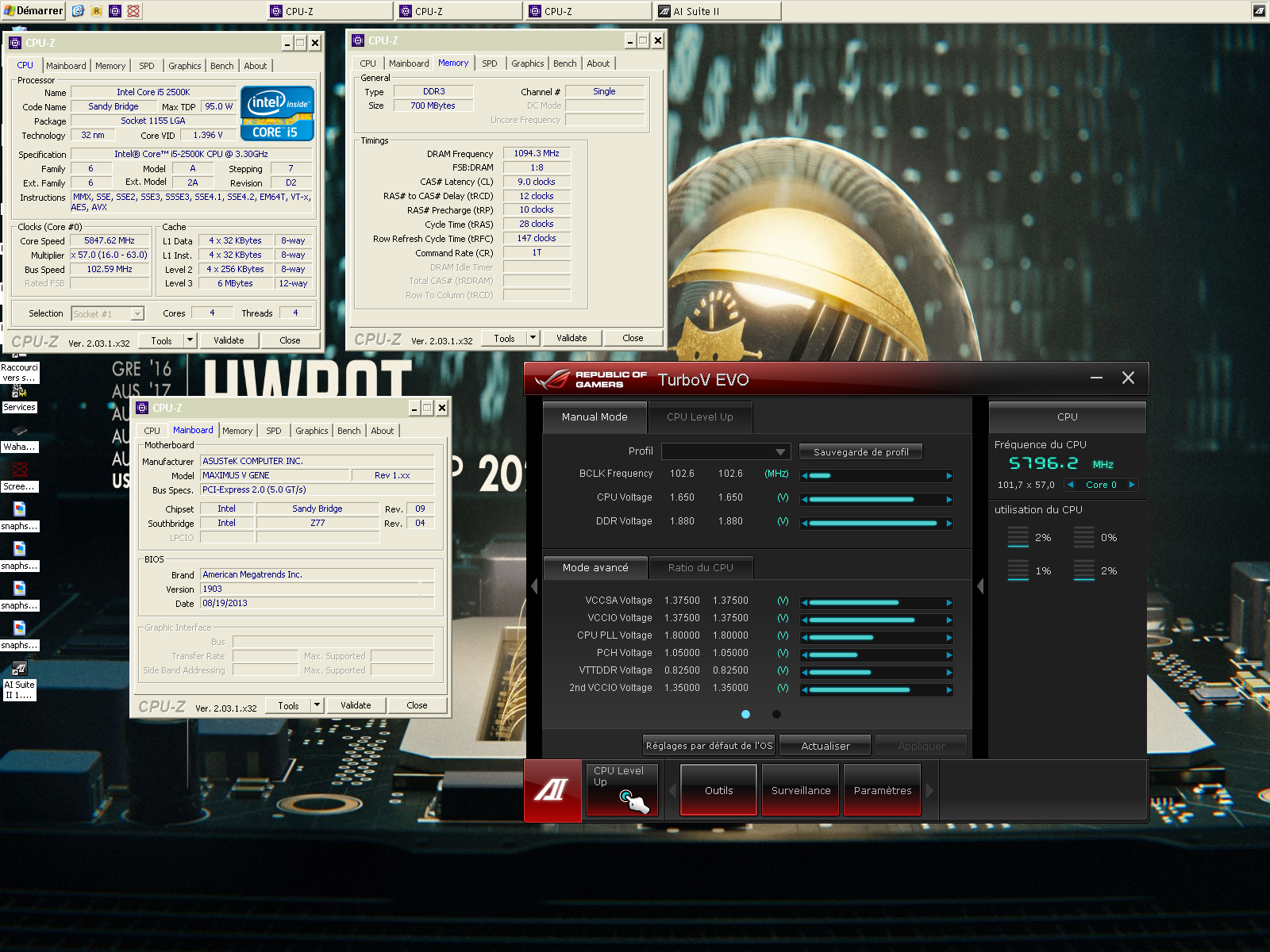The width and height of the screenshot is (1270, 952).
Task: Click the Intel Core i5 logo in CPU-Z
Action: 277,113
